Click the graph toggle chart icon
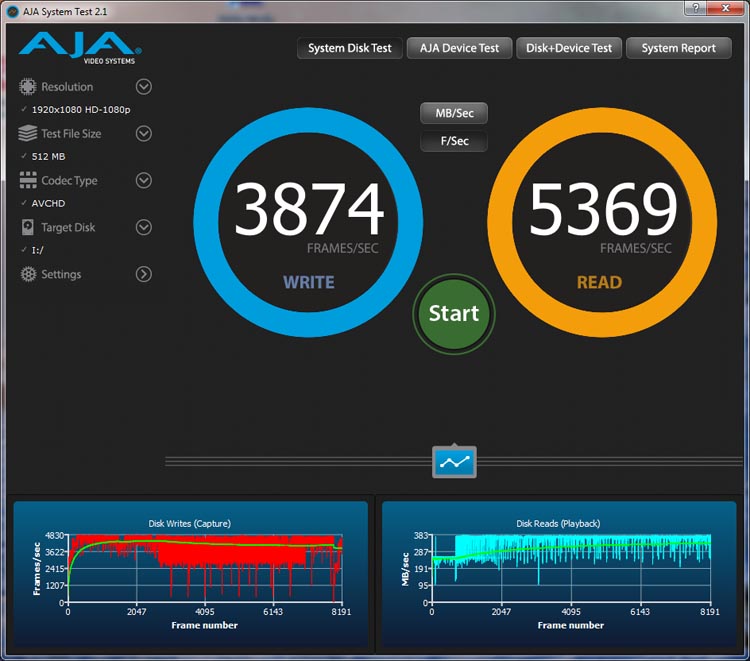Viewport: 750px width, 661px height. pyautogui.click(x=454, y=462)
